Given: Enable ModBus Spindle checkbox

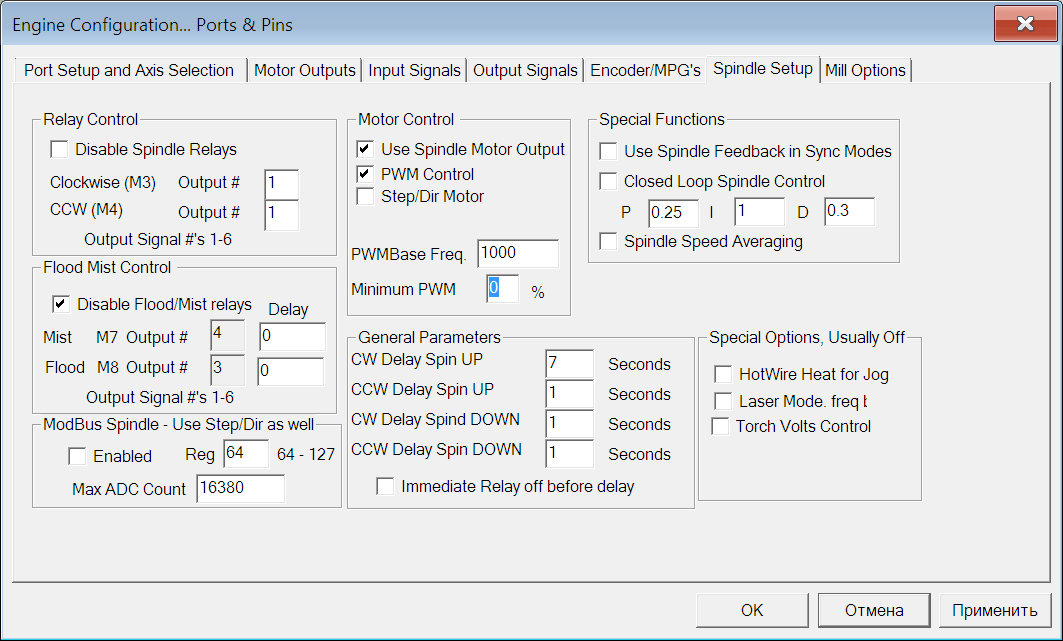Looking at the screenshot, I should pos(77,456).
